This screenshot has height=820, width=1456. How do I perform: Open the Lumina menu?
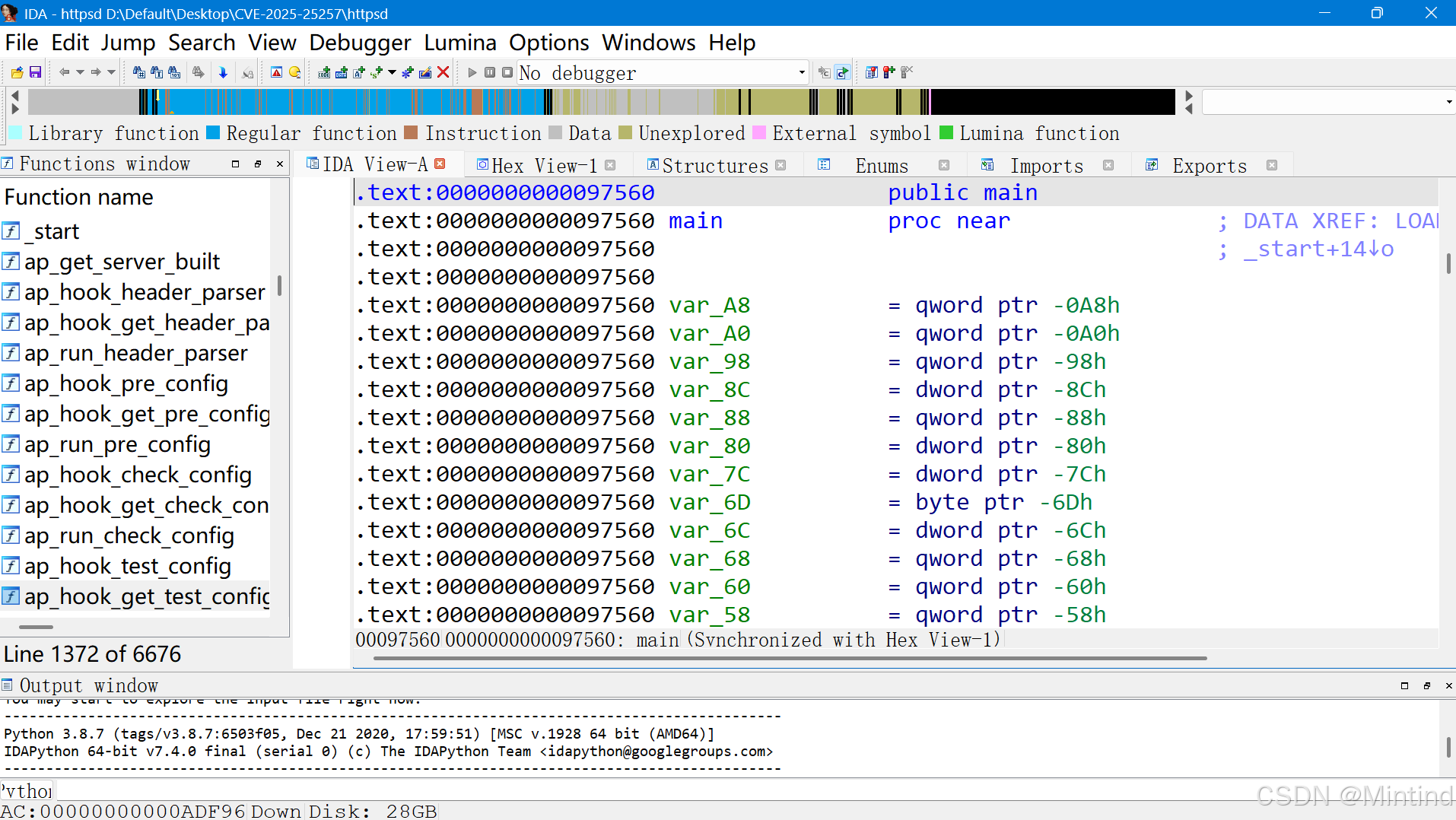pos(460,43)
